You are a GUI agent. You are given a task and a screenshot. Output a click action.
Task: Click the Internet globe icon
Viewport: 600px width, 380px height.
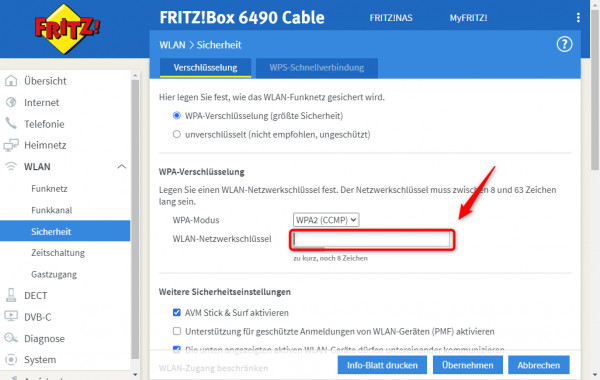pyautogui.click(x=11, y=102)
